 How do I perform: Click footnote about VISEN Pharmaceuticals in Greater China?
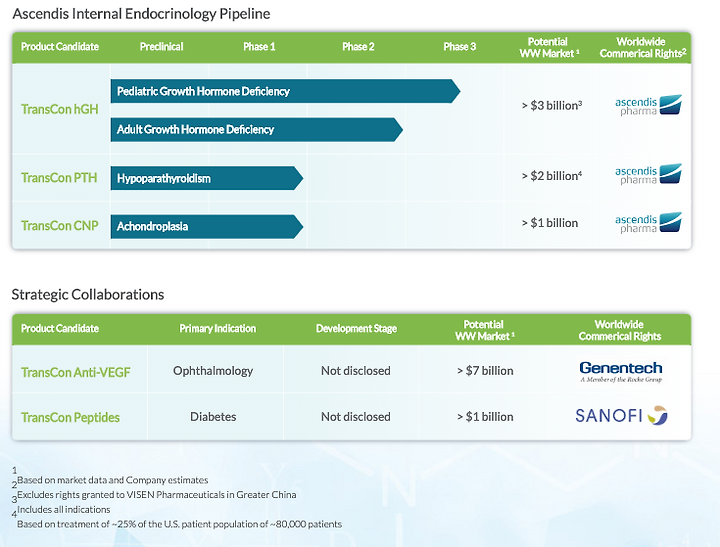[157, 495]
